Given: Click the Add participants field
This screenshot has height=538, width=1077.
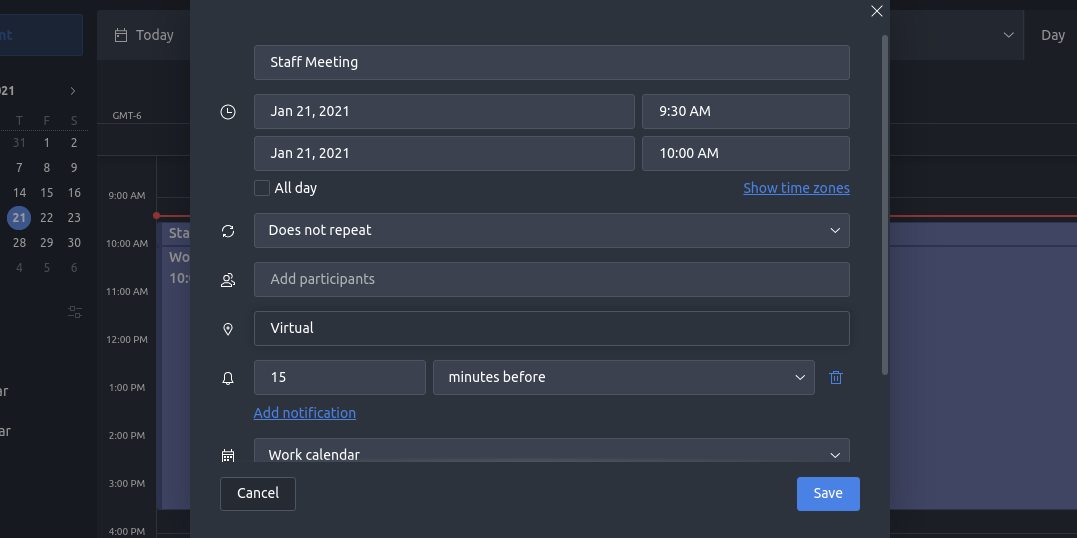Looking at the screenshot, I should coord(551,279).
